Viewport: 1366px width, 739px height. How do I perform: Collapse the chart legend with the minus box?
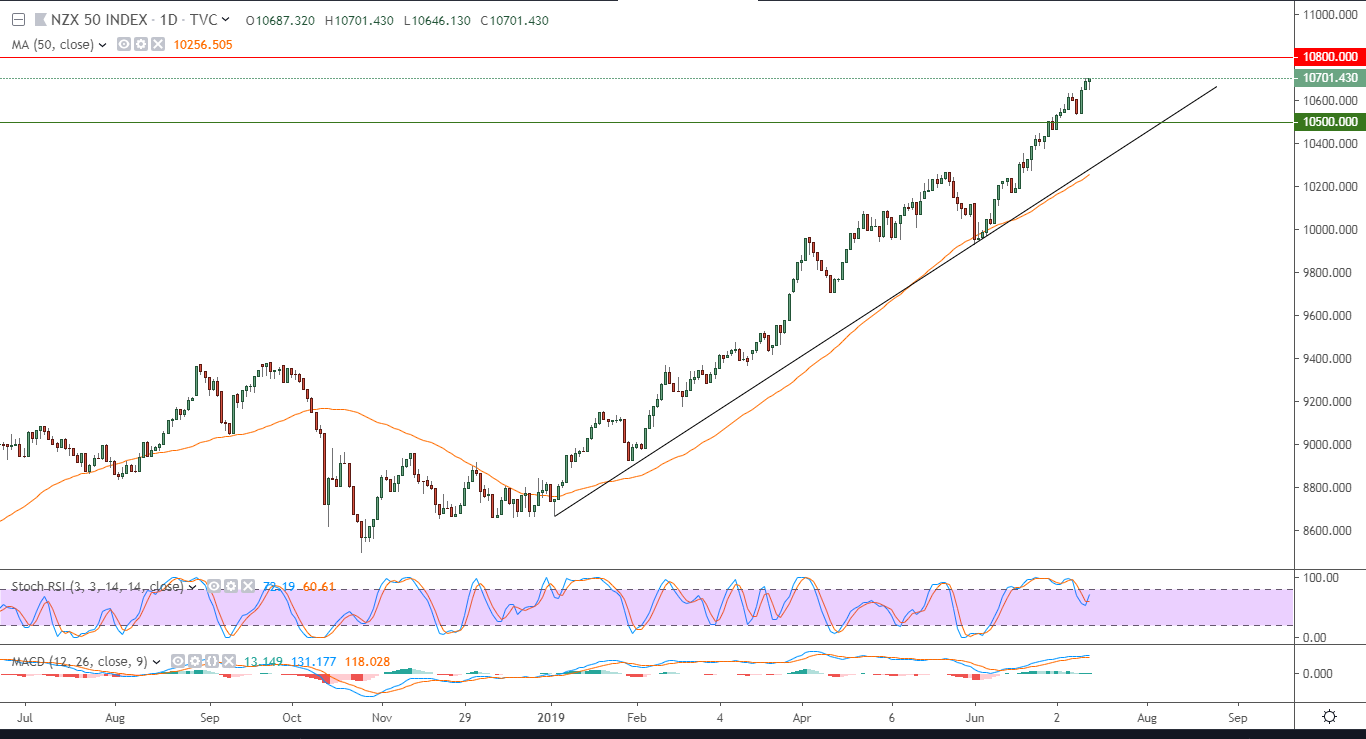coord(18,20)
